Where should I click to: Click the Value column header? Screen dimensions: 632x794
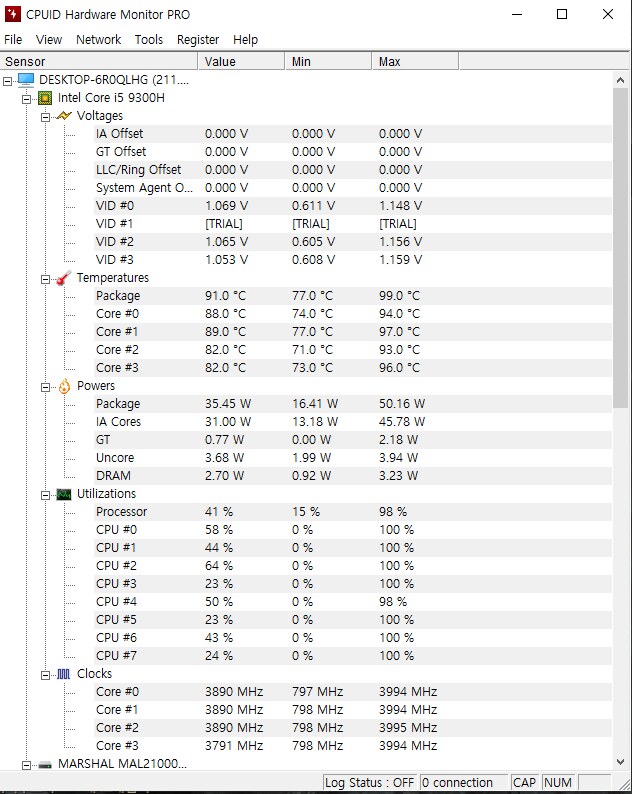click(x=240, y=62)
